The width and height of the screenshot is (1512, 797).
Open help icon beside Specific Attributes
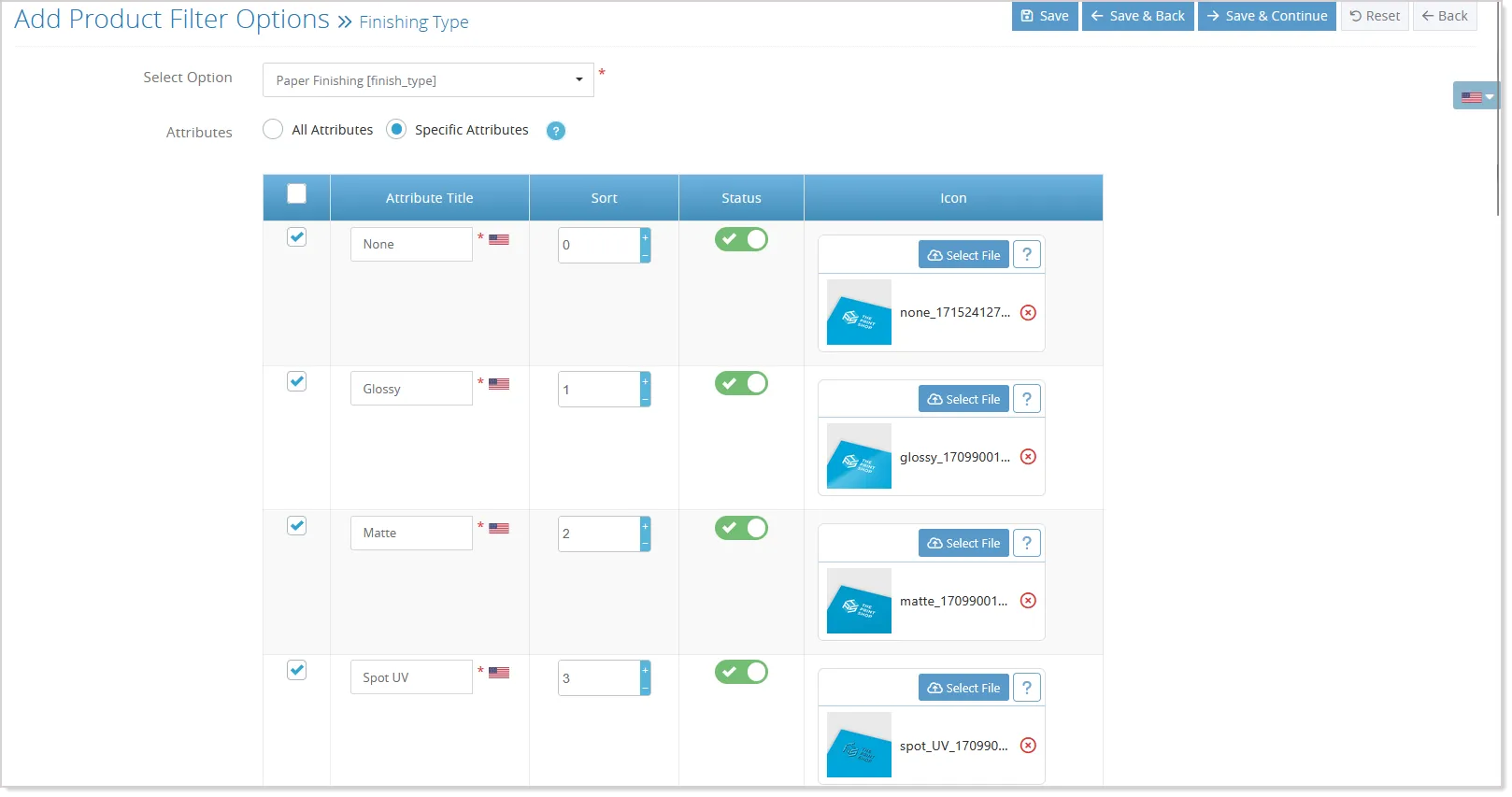[x=556, y=131]
